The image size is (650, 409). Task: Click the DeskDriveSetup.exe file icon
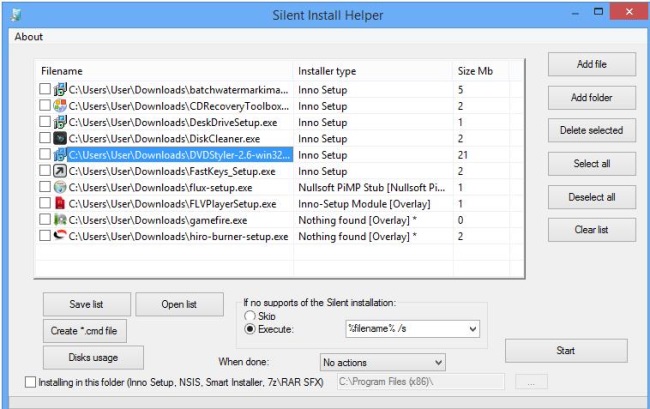pos(60,122)
